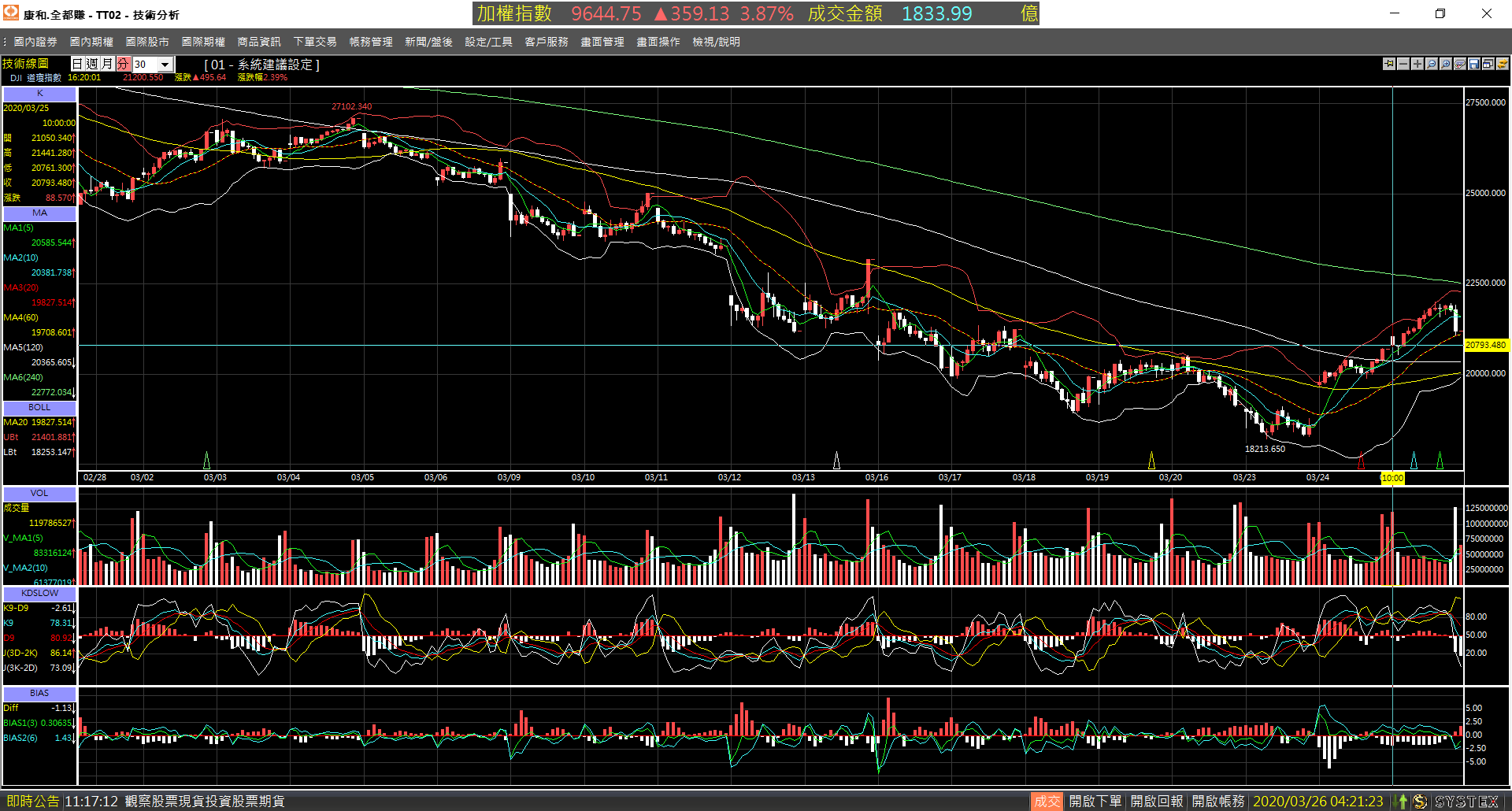The width and height of the screenshot is (1512, 811).
Task: Click the yellow 20793.480 price marker
Action: [1485, 345]
